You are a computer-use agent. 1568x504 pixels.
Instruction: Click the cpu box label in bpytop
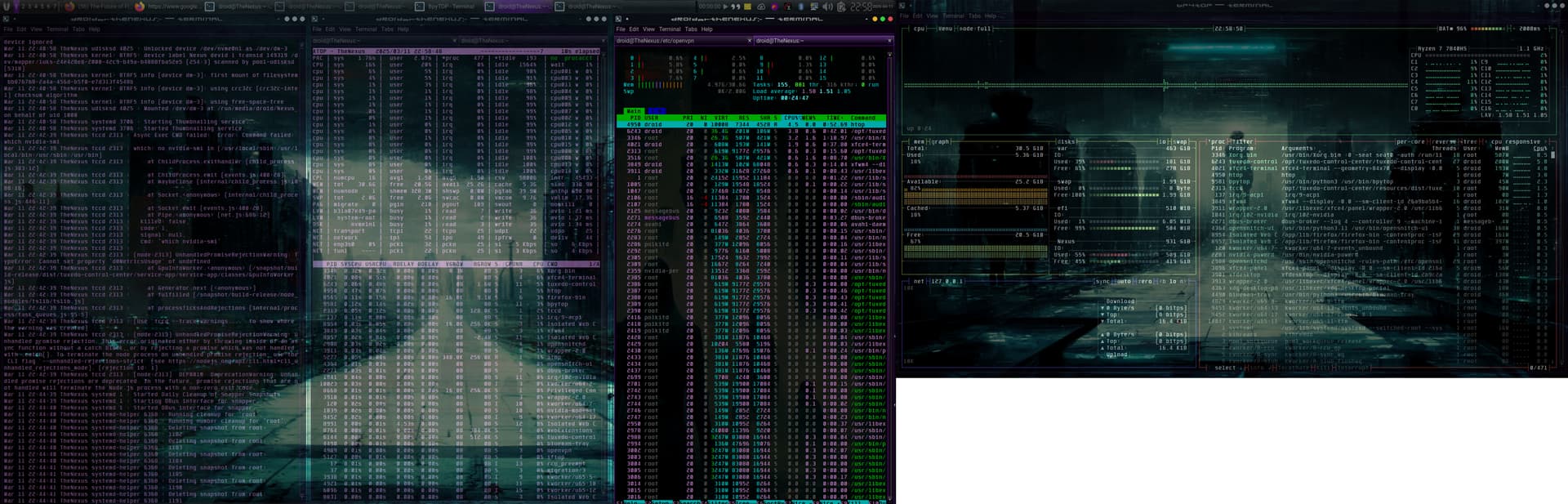tap(919, 29)
